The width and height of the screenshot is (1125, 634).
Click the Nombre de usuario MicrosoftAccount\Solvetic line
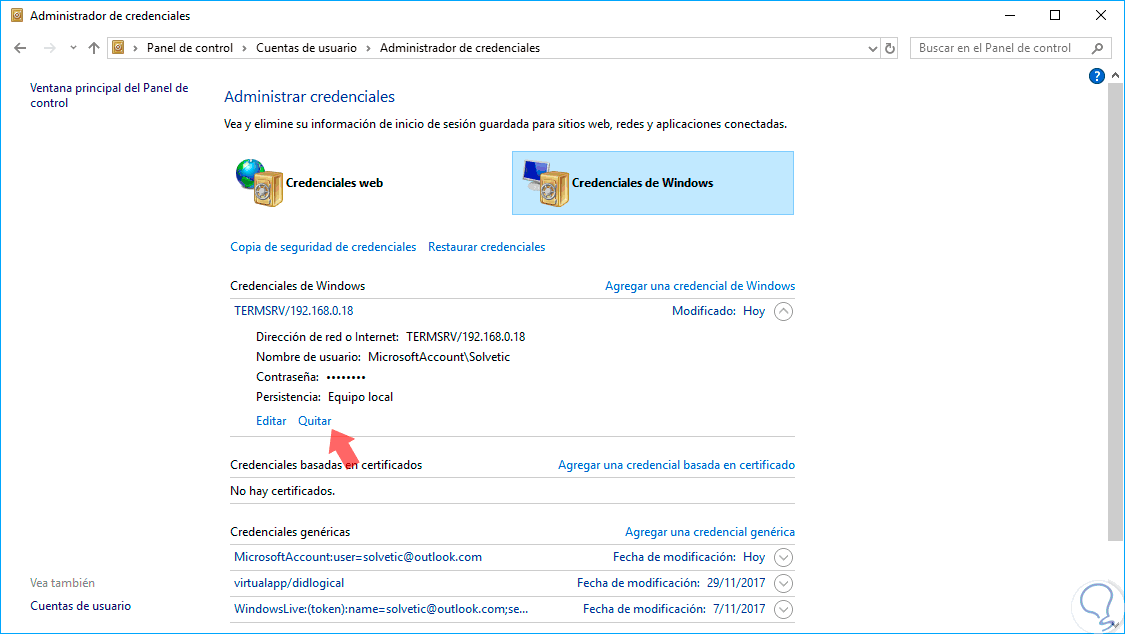(x=383, y=357)
